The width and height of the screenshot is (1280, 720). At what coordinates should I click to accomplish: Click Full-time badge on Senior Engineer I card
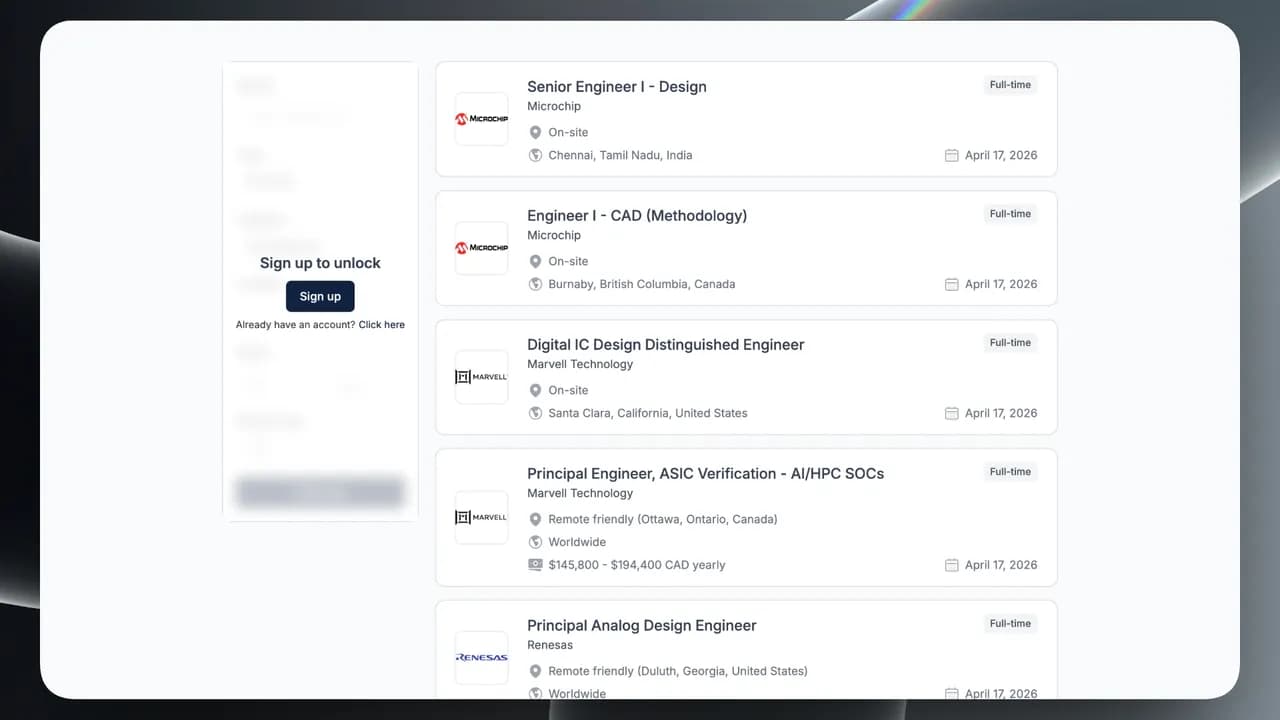coord(1010,85)
